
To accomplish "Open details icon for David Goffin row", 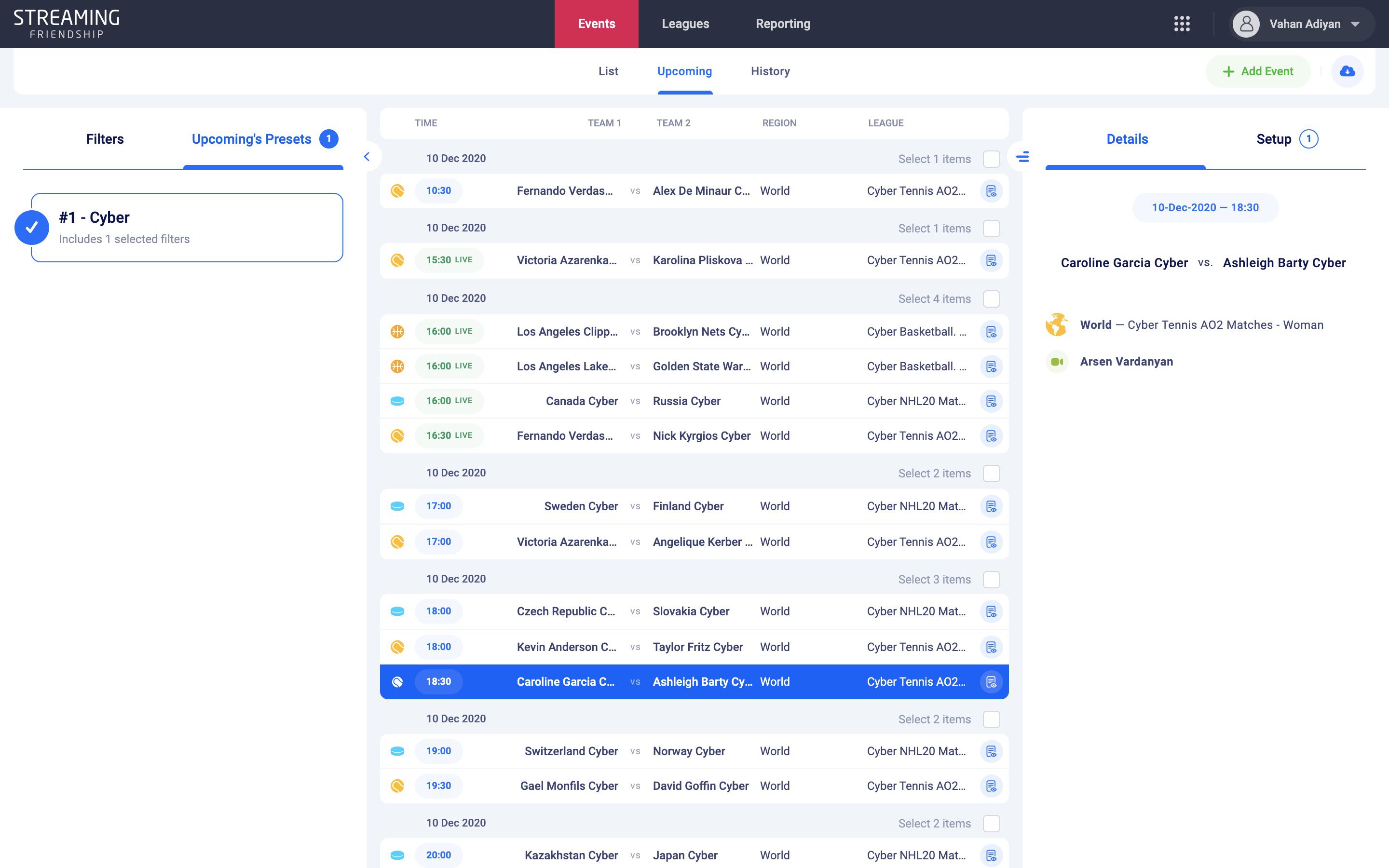I will pos(991,786).
